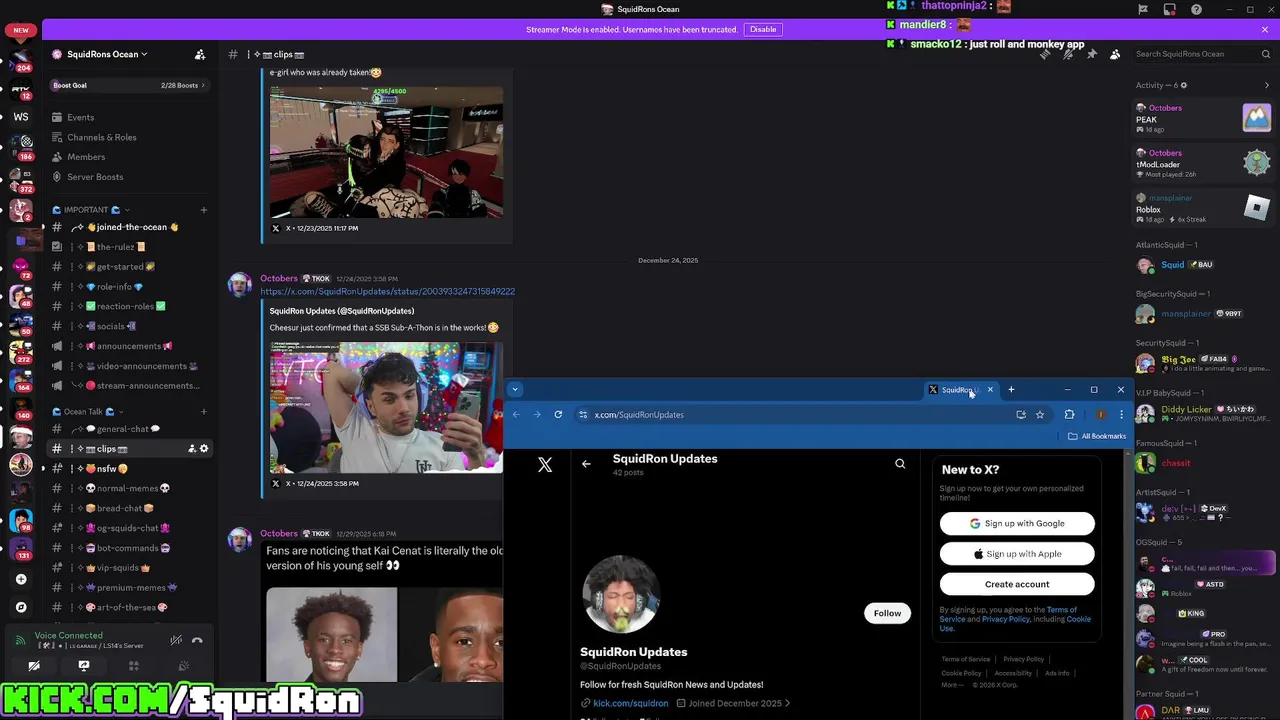This screenshot has width=1280, height=720.
Task: Open the general-chat channel
Action: (128, 429)
